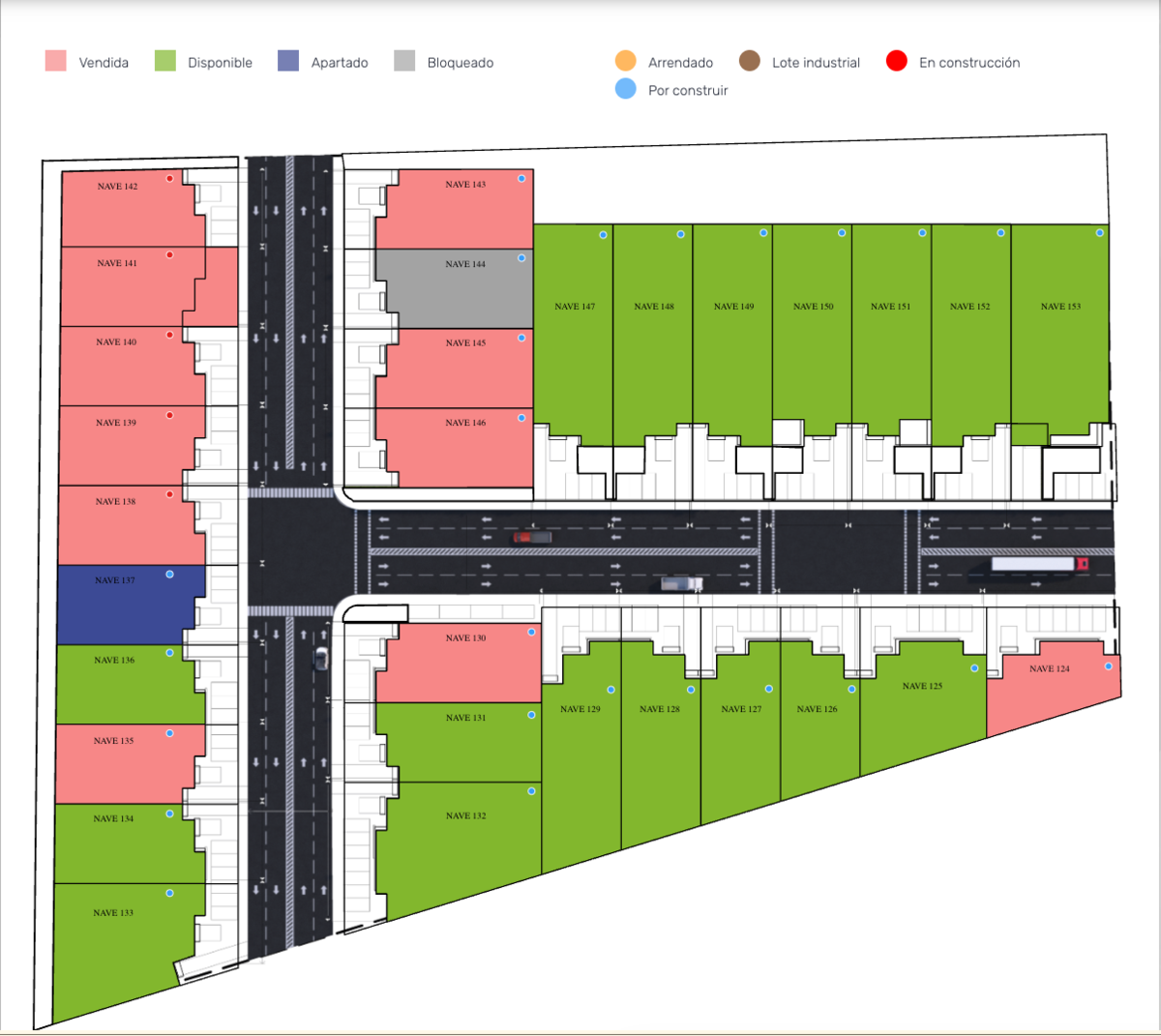Click the Lote industrial legend label

pyautogui.click(x=816, y=63)
